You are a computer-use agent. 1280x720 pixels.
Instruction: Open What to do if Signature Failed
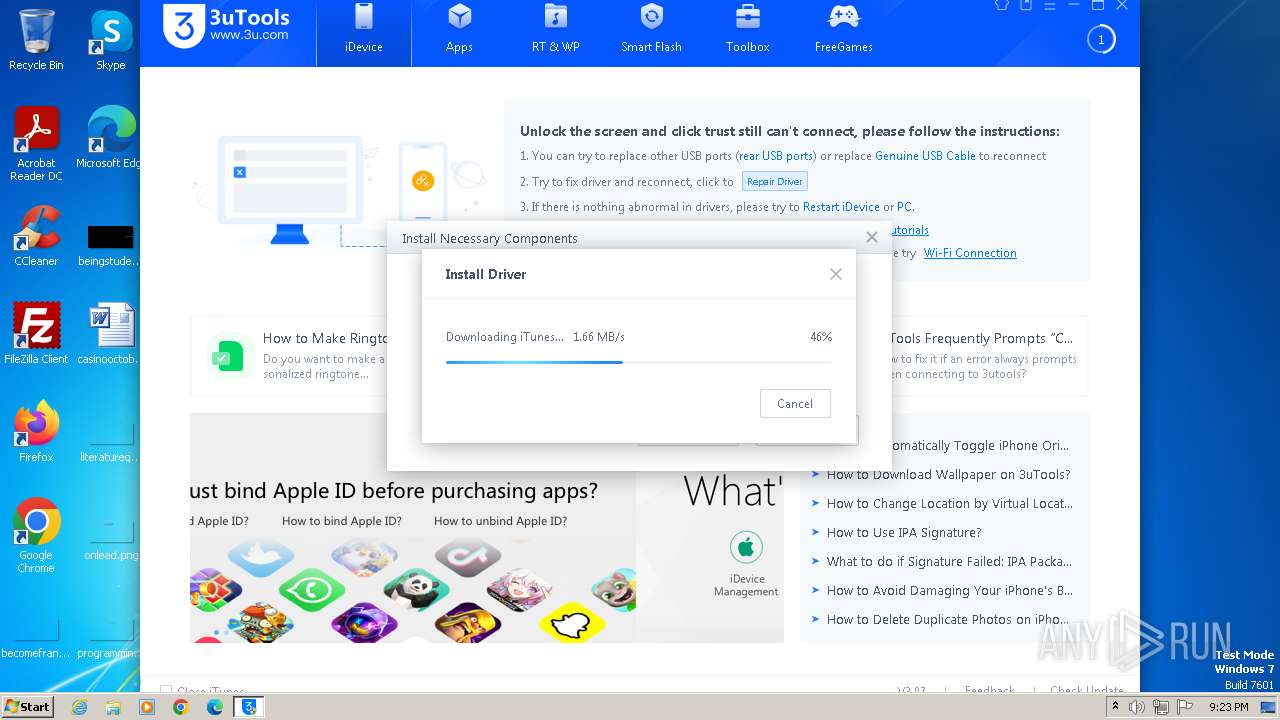tap(949, 562)
